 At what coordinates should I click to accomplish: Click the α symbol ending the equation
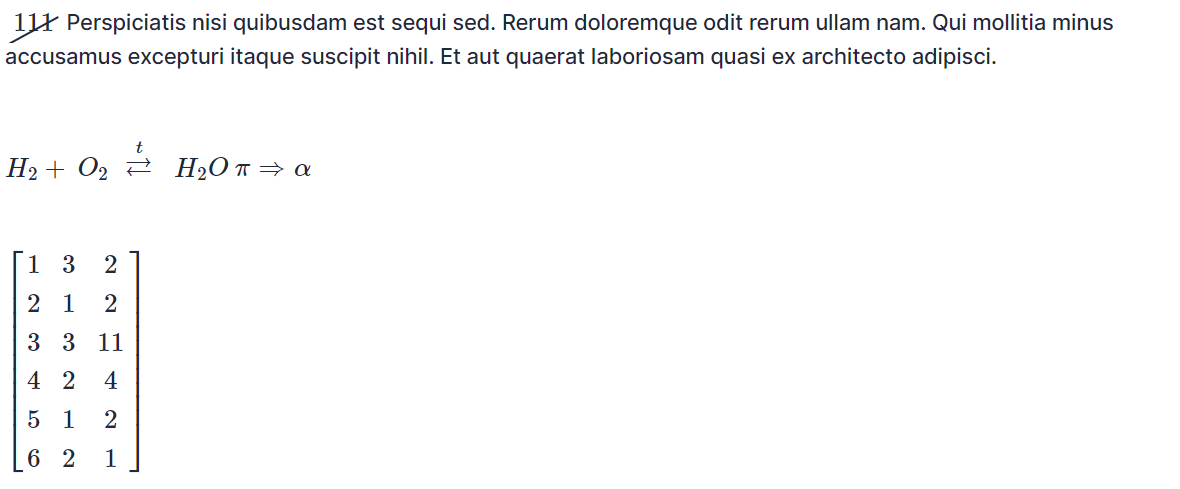[302, 171]
